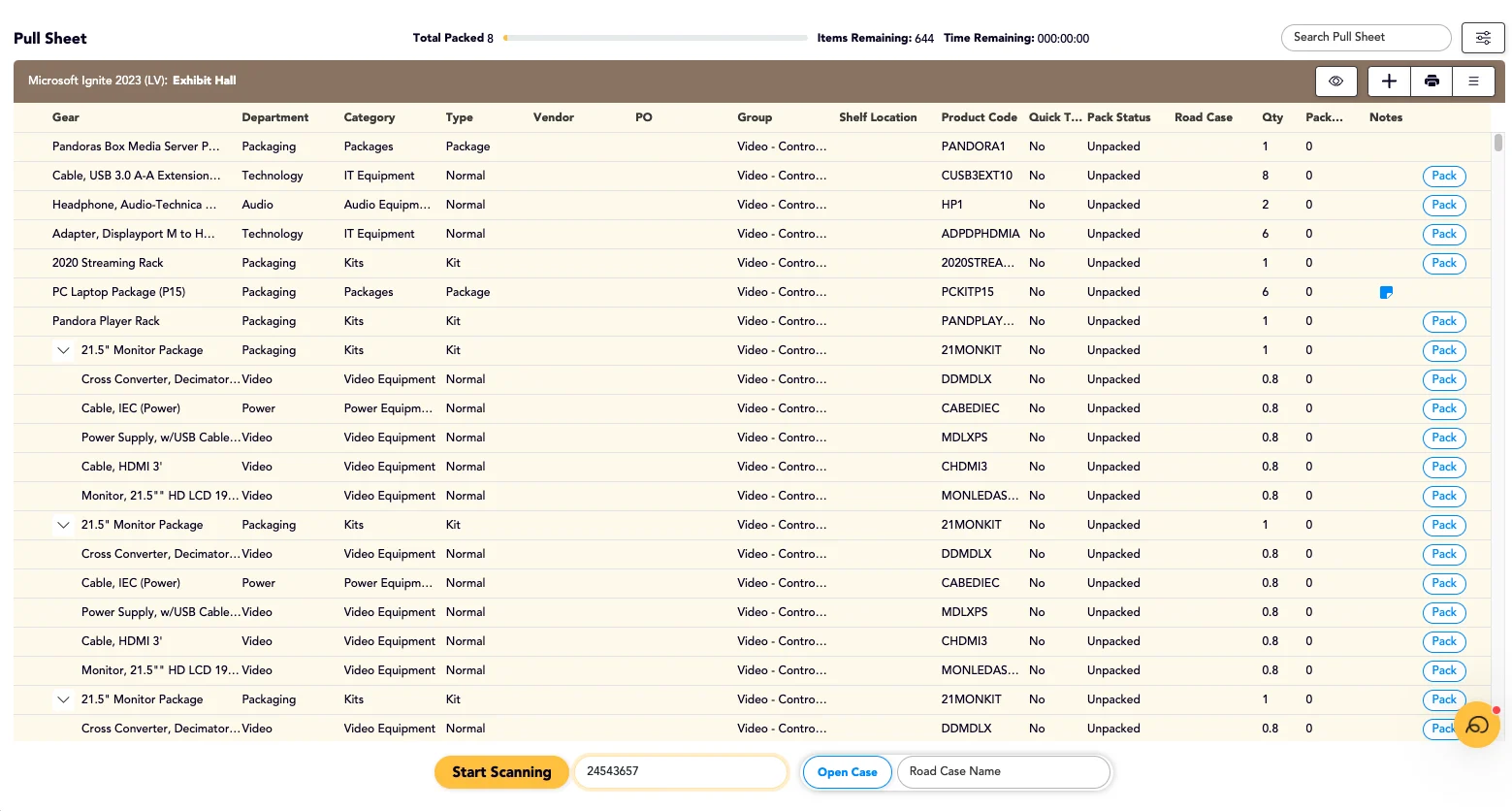Click product code PANDORA1

point(973,146)
